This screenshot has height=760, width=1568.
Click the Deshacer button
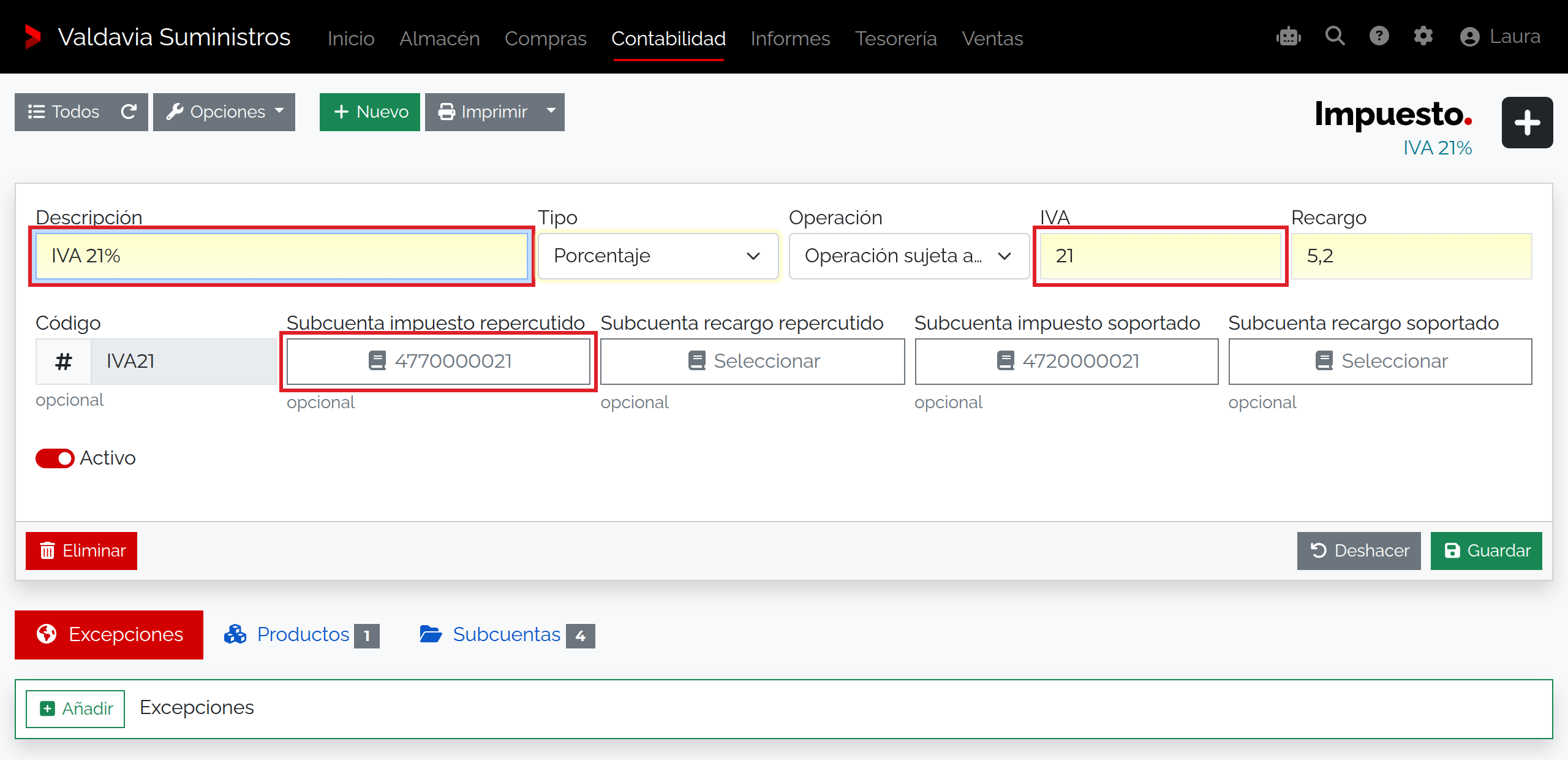pos(1359,551)
